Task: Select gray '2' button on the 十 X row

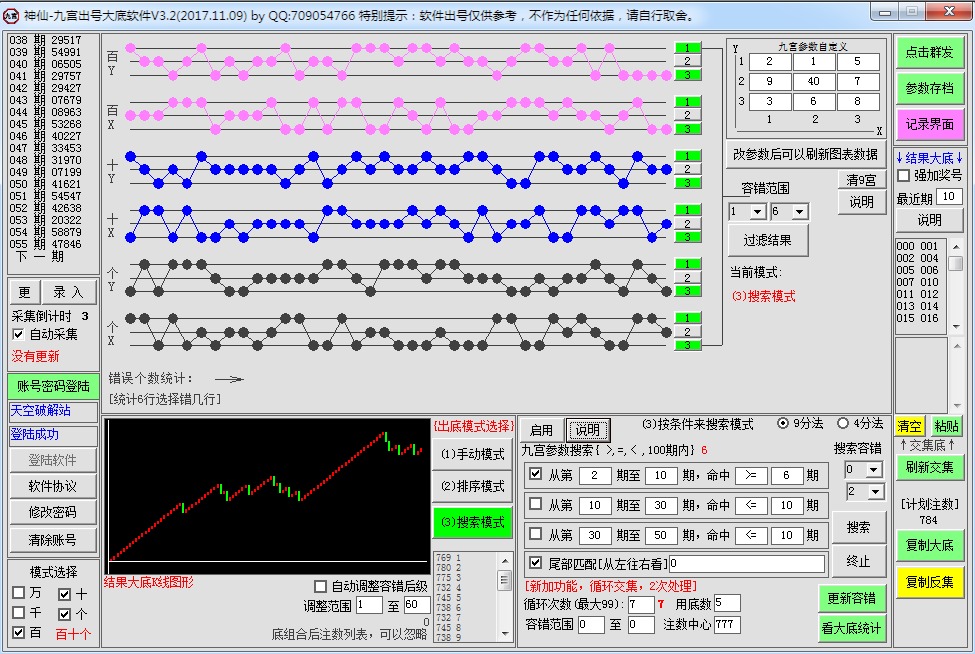Action: [x=687, y=224]
